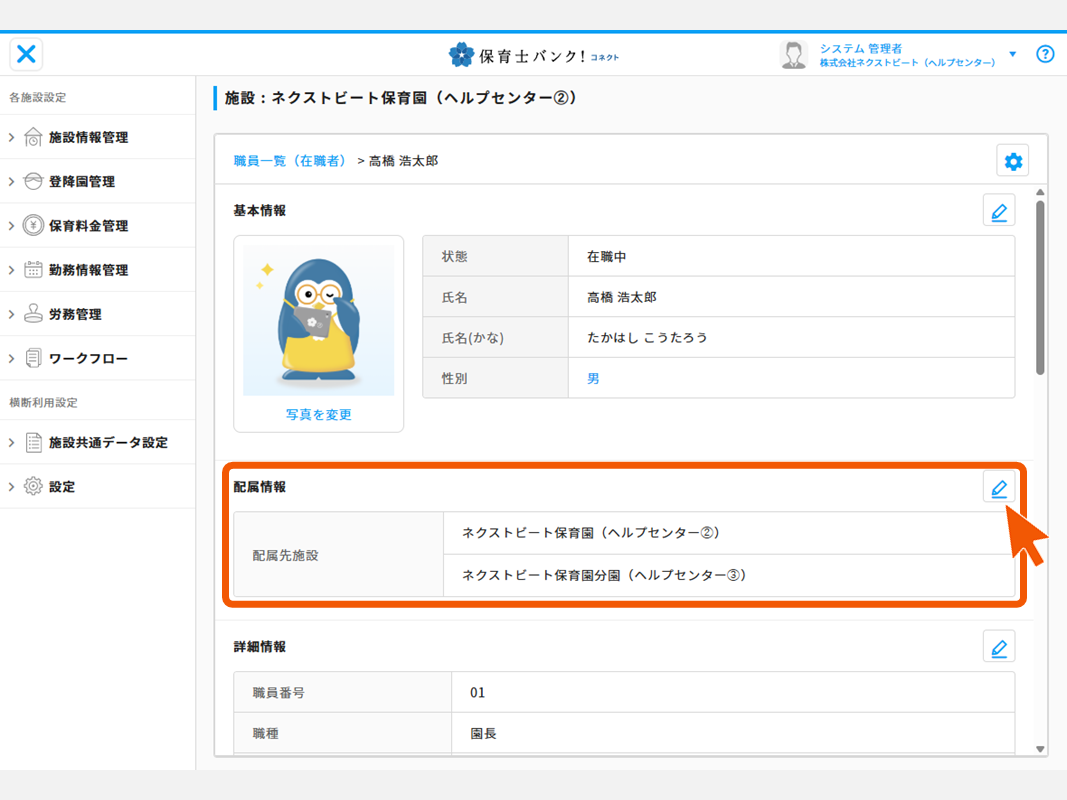Viewport: 1067px width, 800px height.
Task: Edit basic info with the pencil icon
Action: pyautogui.click(x=998, y=211)
